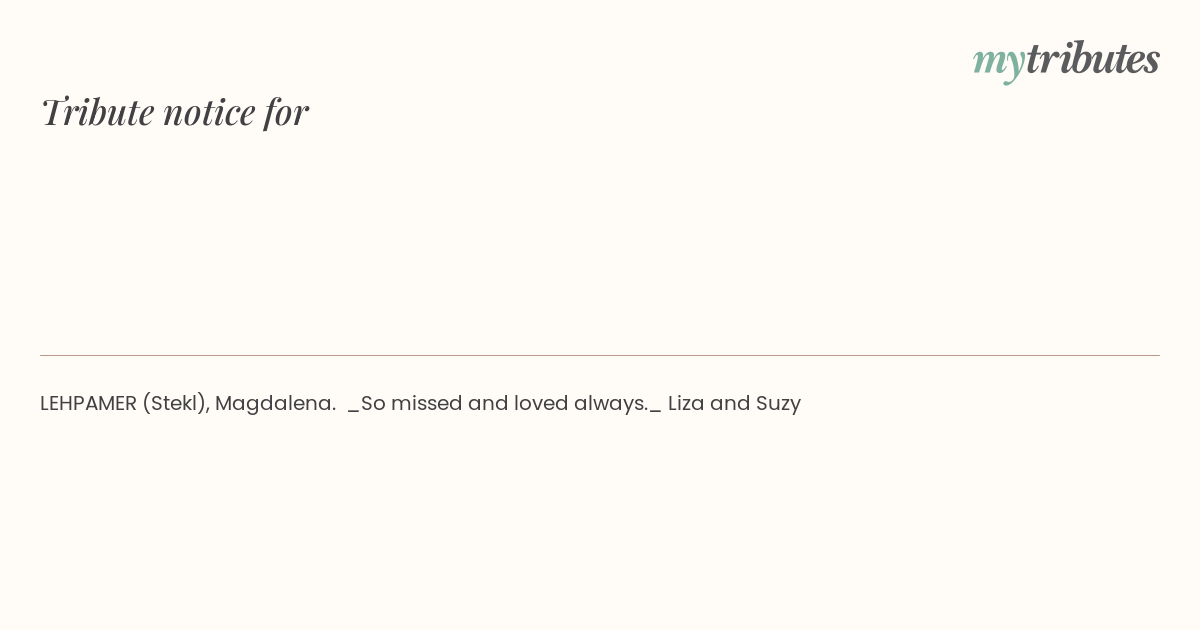Click the horizontal divider line
Screen dimensions: 1200x630
coord(600,355)
